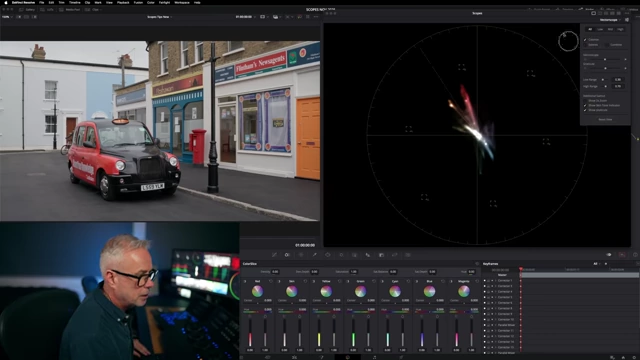Viewport: 640px width, 360px height.
Task: Open the Workspace menu
Action: tap(182, 2)
